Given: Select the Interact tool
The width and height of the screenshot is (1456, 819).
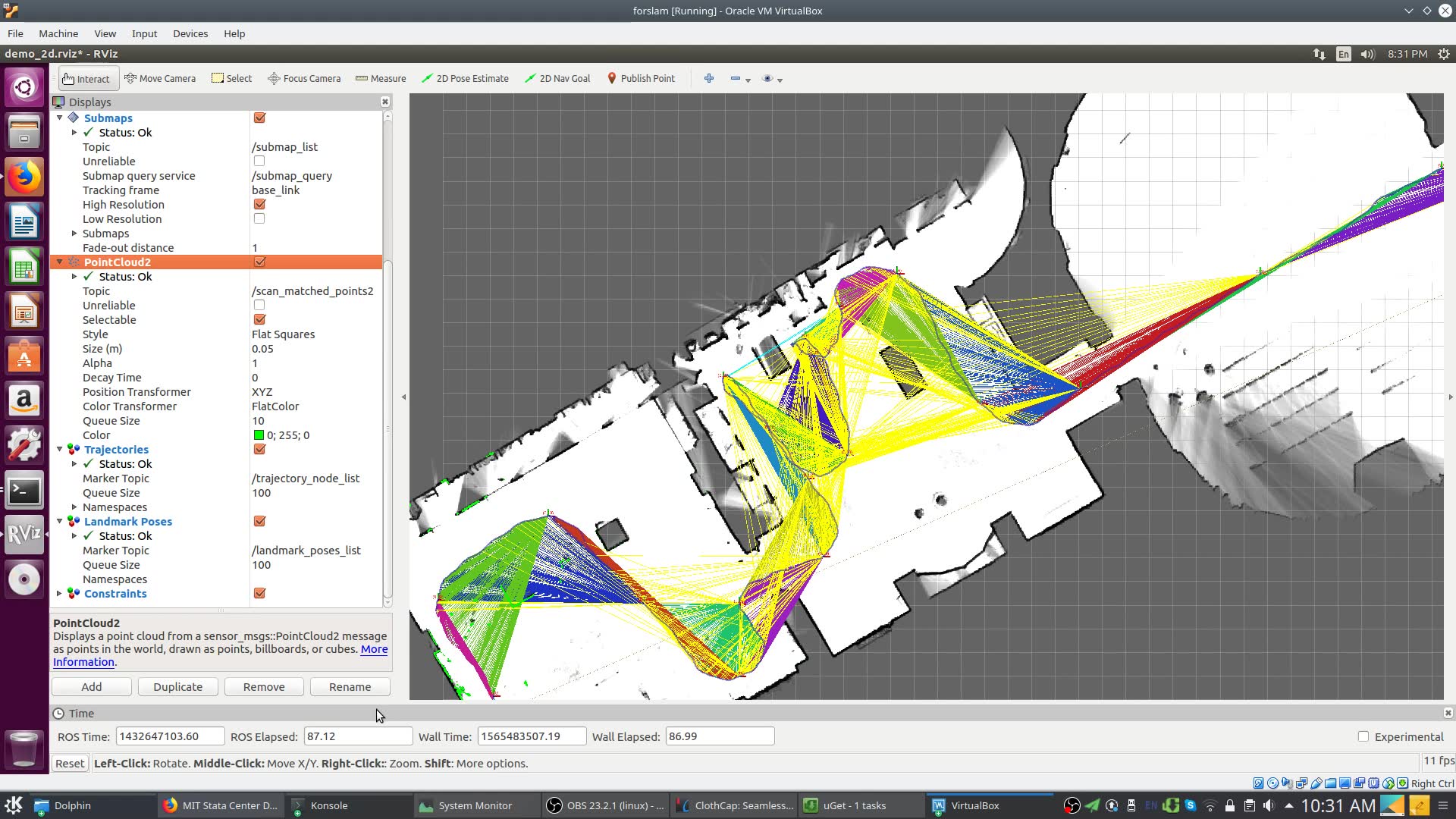Looking at the screenshot, I should [x=86, y=78].
